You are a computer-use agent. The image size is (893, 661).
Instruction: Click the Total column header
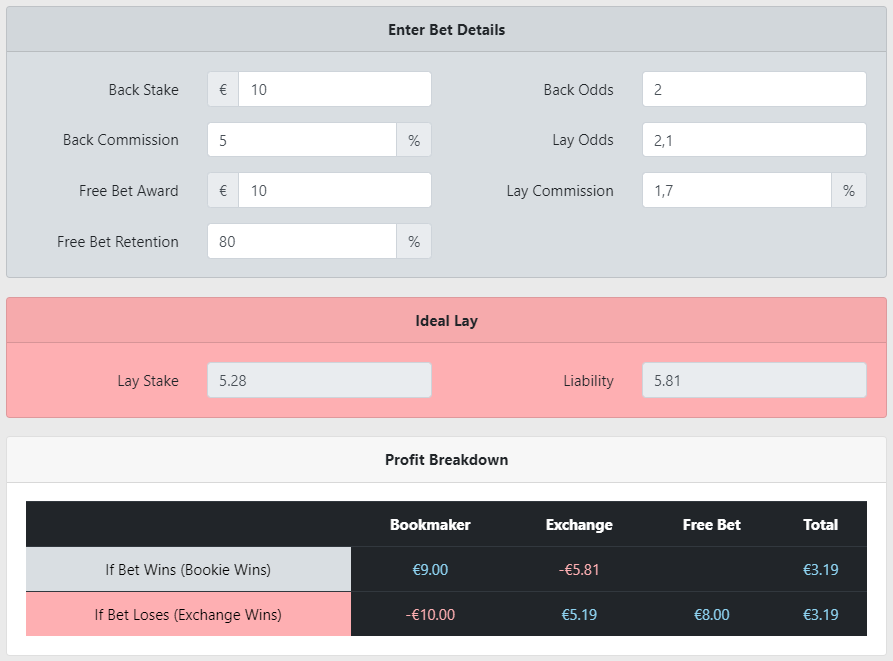(x=820, y=524)
